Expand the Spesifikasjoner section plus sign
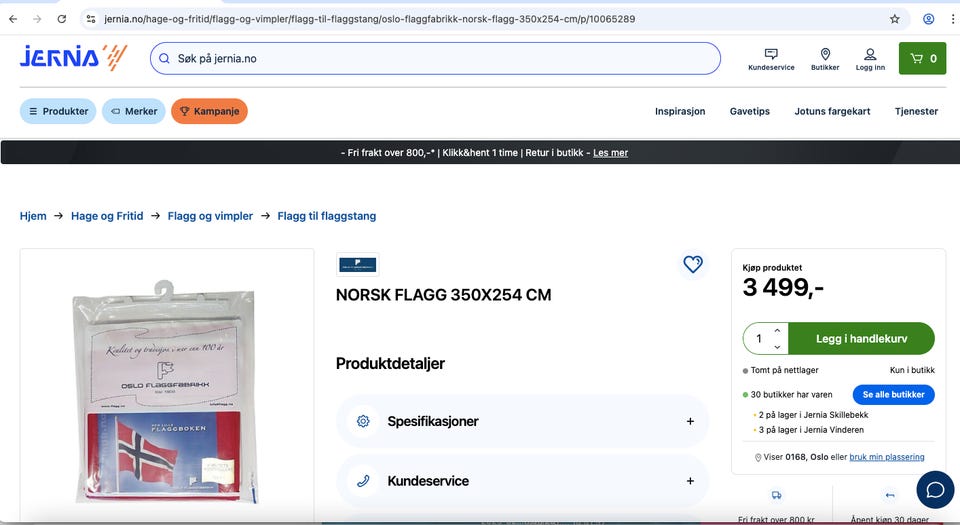Viewport: 960px width, 525px height. 690,421
